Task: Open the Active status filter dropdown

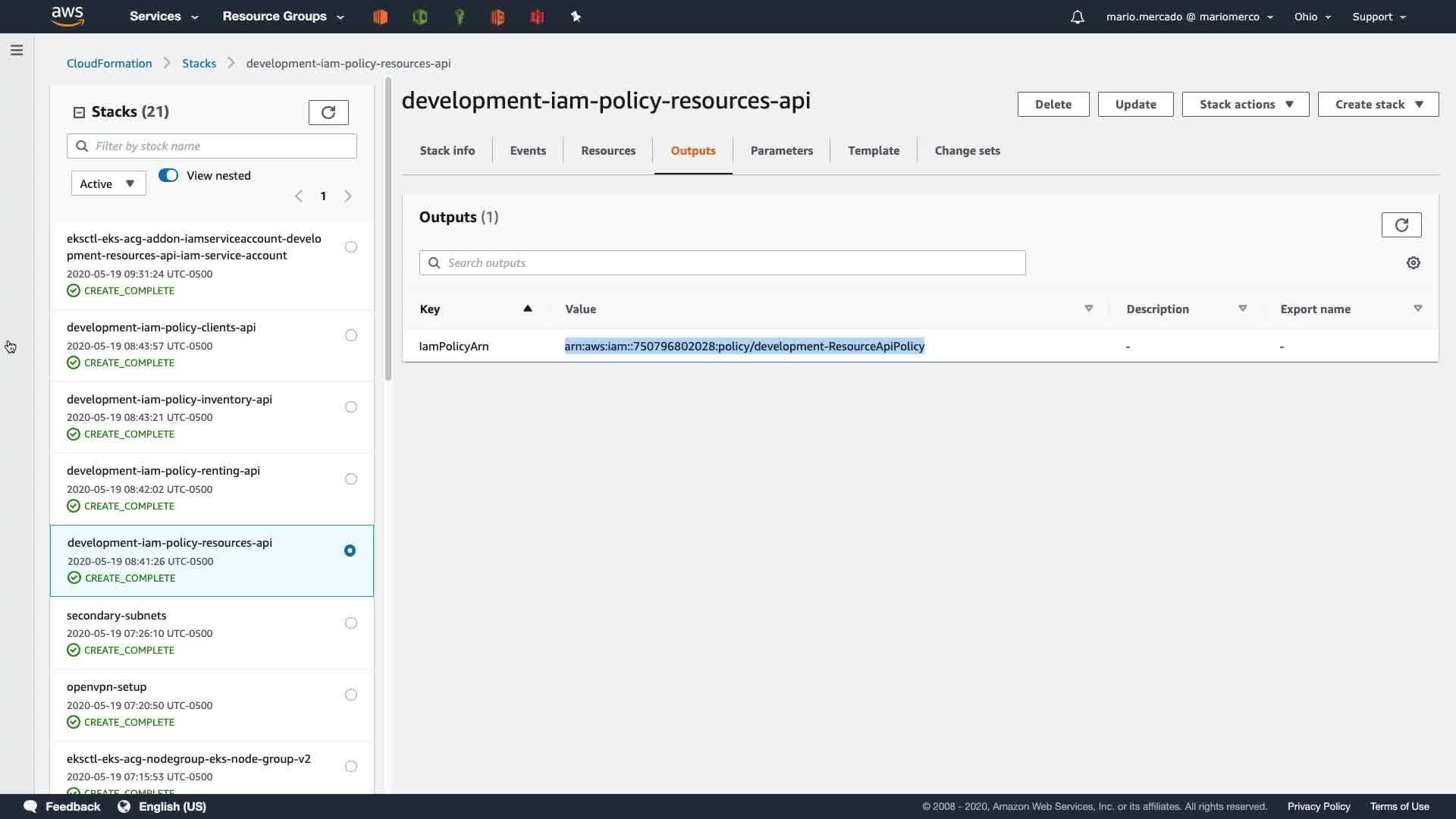Action: coord(108,184)
